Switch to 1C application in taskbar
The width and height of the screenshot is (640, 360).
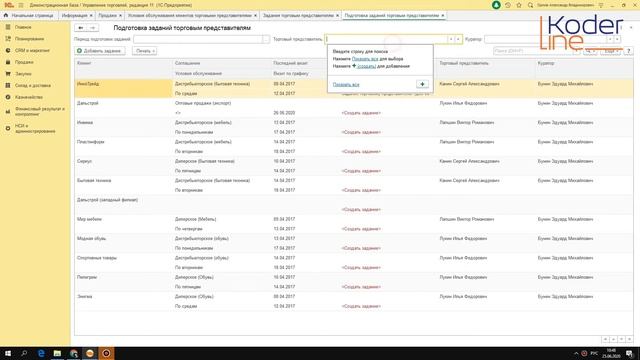coord(90,353)
